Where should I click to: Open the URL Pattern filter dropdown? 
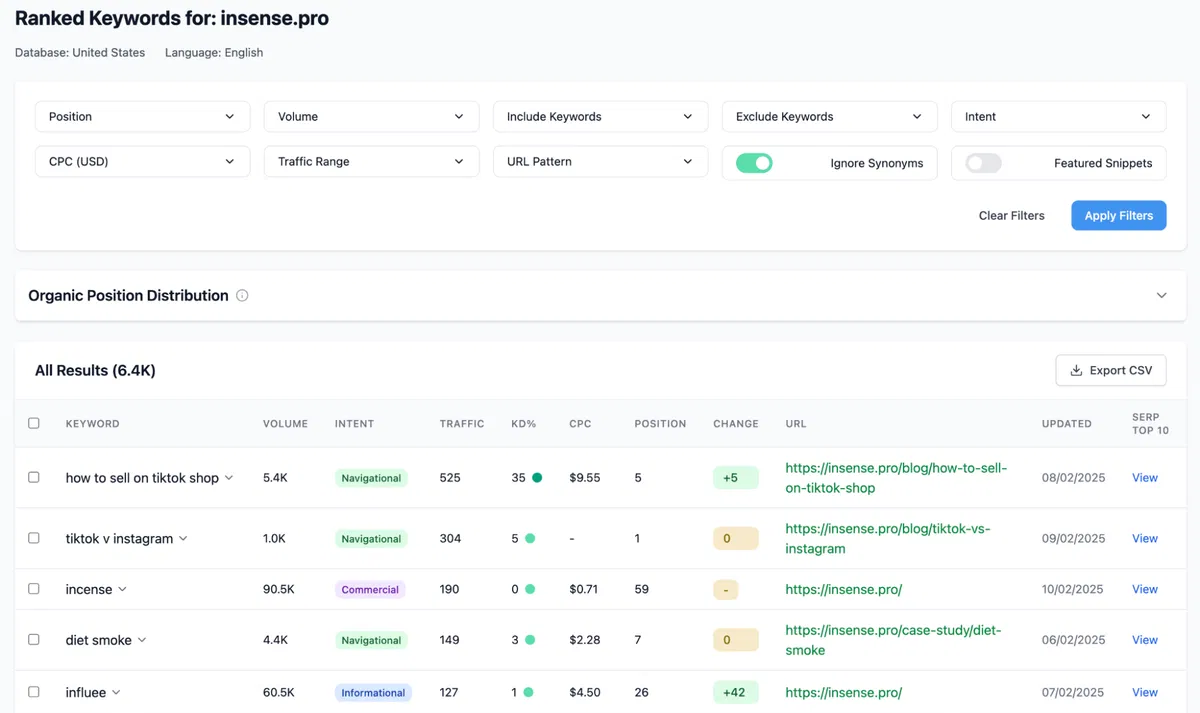pyautogui.click(x=599, y=161)
